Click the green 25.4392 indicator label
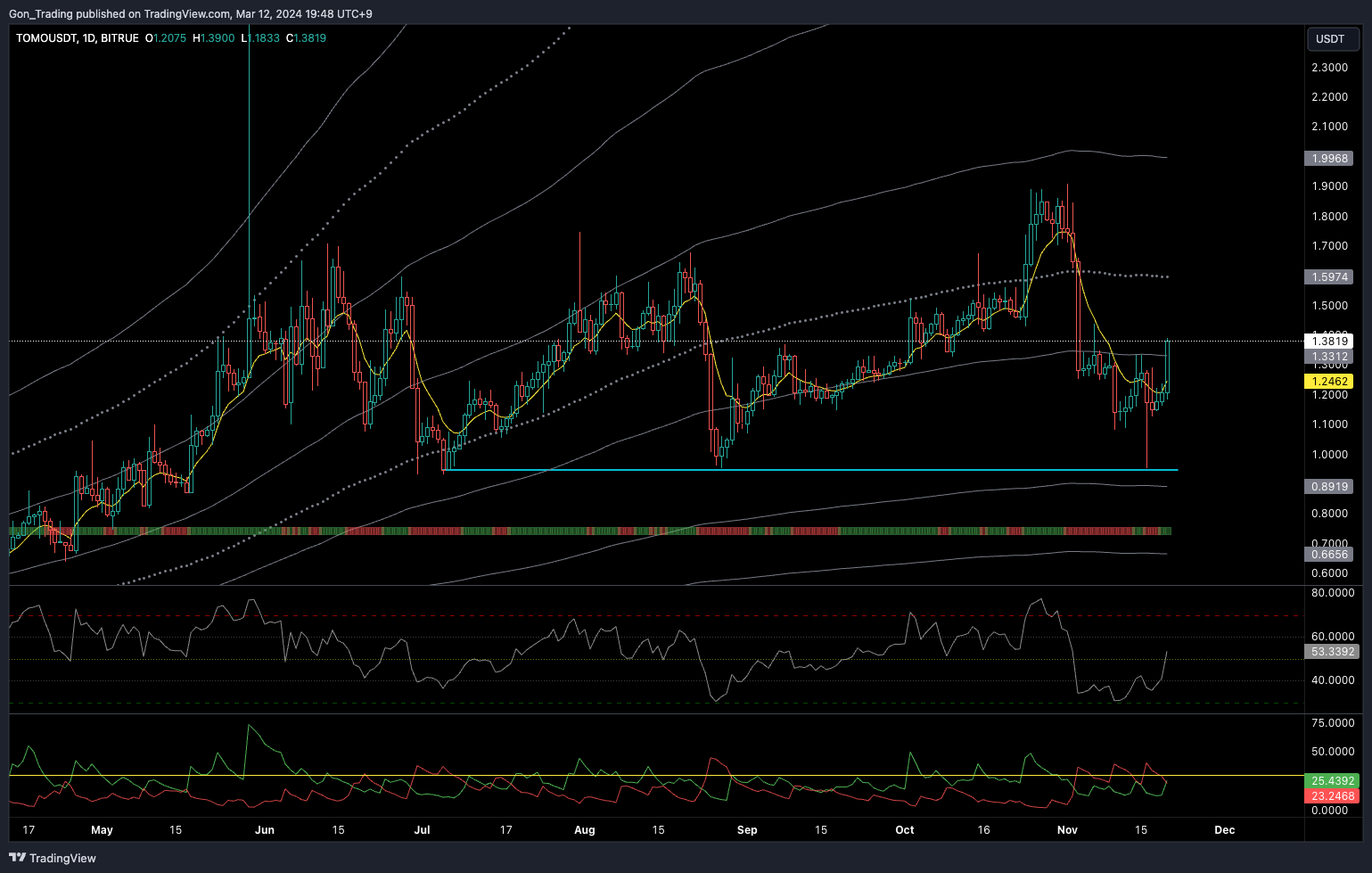1372x873 pixels. 1332,780
